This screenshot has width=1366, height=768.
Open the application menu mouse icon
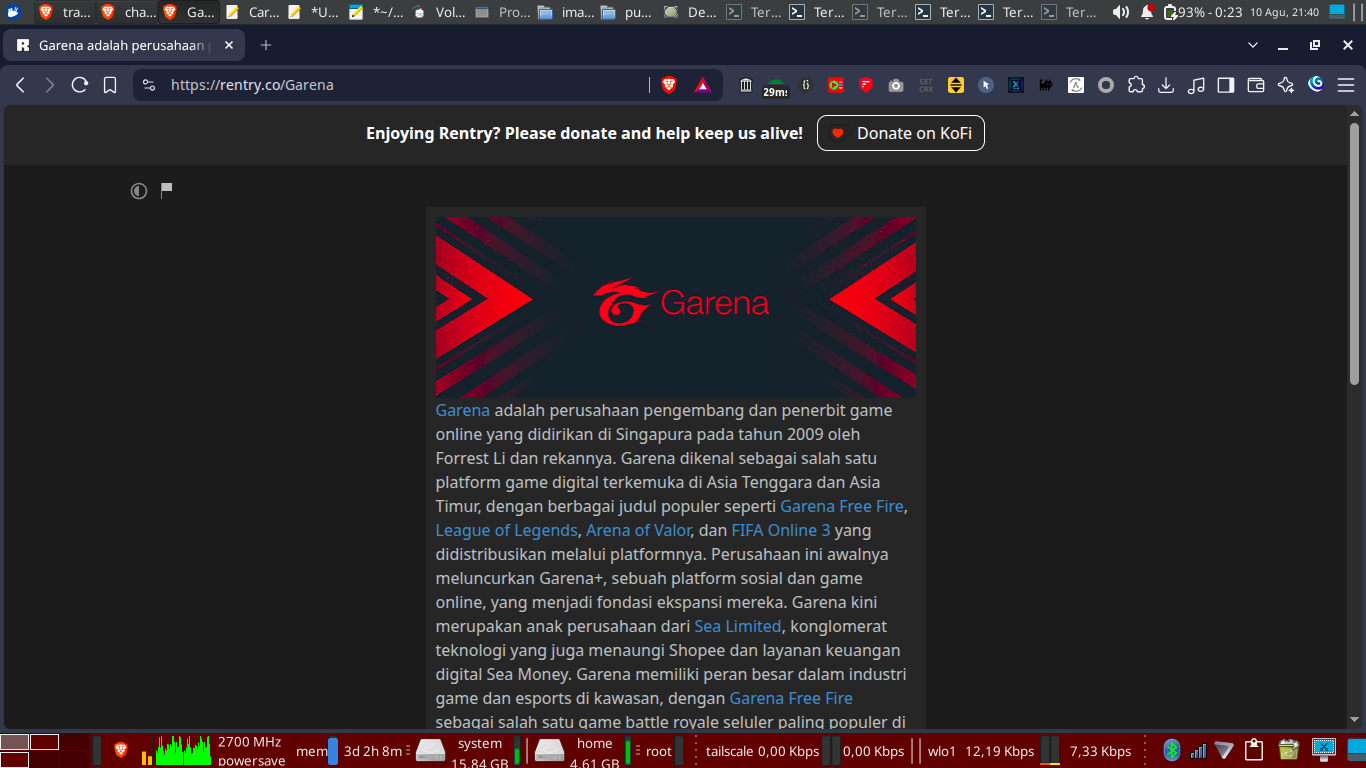tap(12, 12)
